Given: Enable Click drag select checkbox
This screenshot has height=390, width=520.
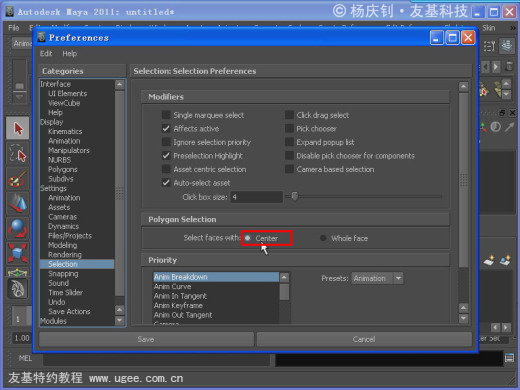Looking at the screenshot, I should pos(289,115).
